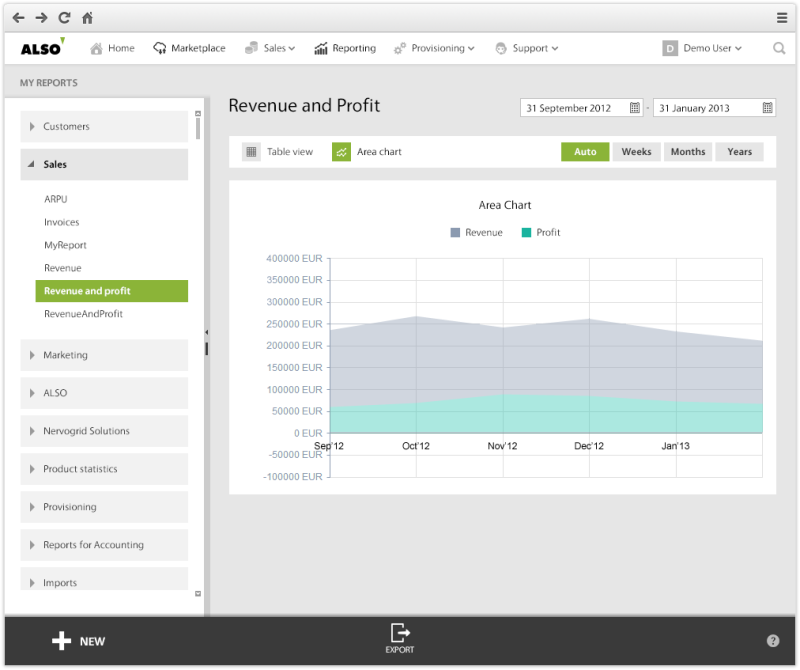Click the help question mark icon
The width and height of the screenshot is (800, 670).
tap(773, 641)
